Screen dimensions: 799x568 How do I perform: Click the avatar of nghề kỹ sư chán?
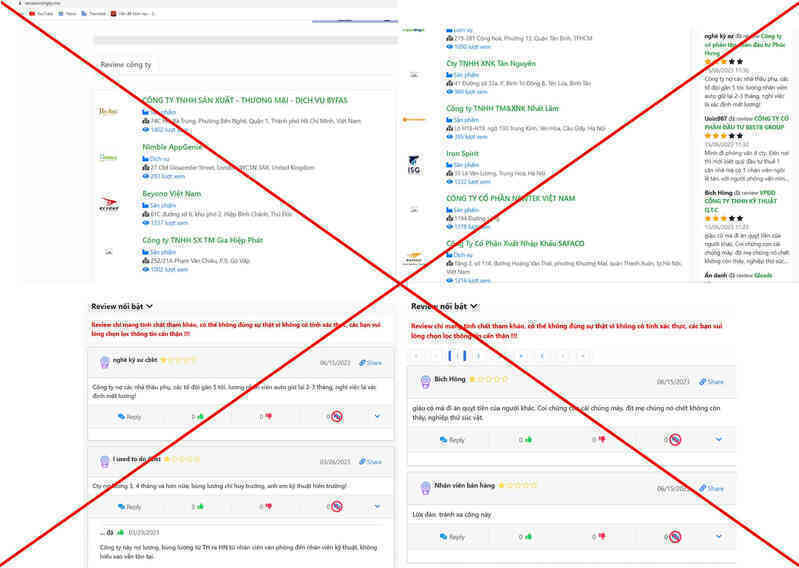point(104,362)
